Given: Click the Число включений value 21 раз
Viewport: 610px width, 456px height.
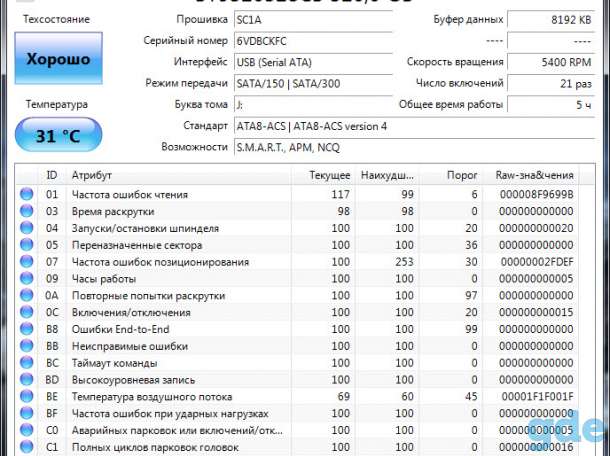Looking at the screenshot, I should click(551, 83).
